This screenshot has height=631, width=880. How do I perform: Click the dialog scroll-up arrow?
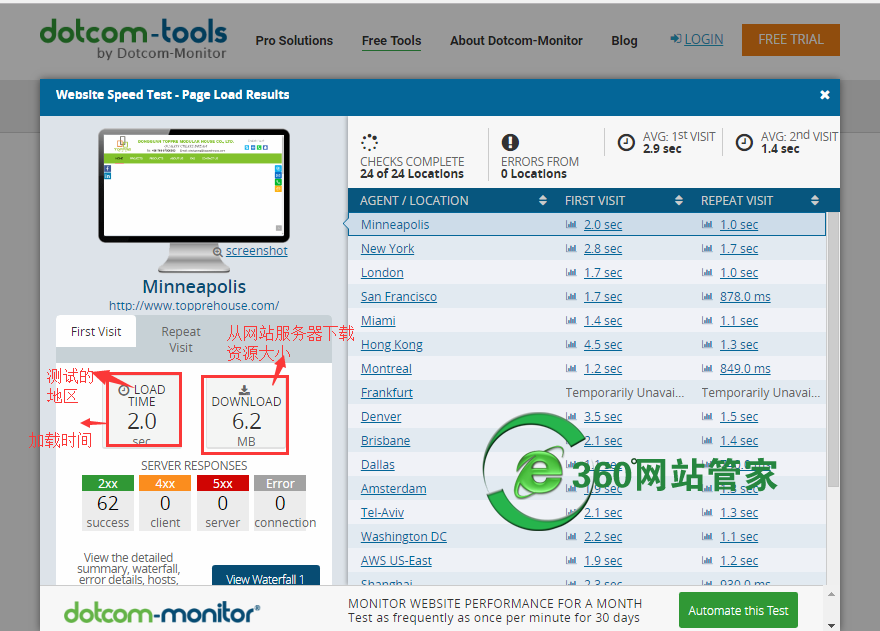[832, 594]
